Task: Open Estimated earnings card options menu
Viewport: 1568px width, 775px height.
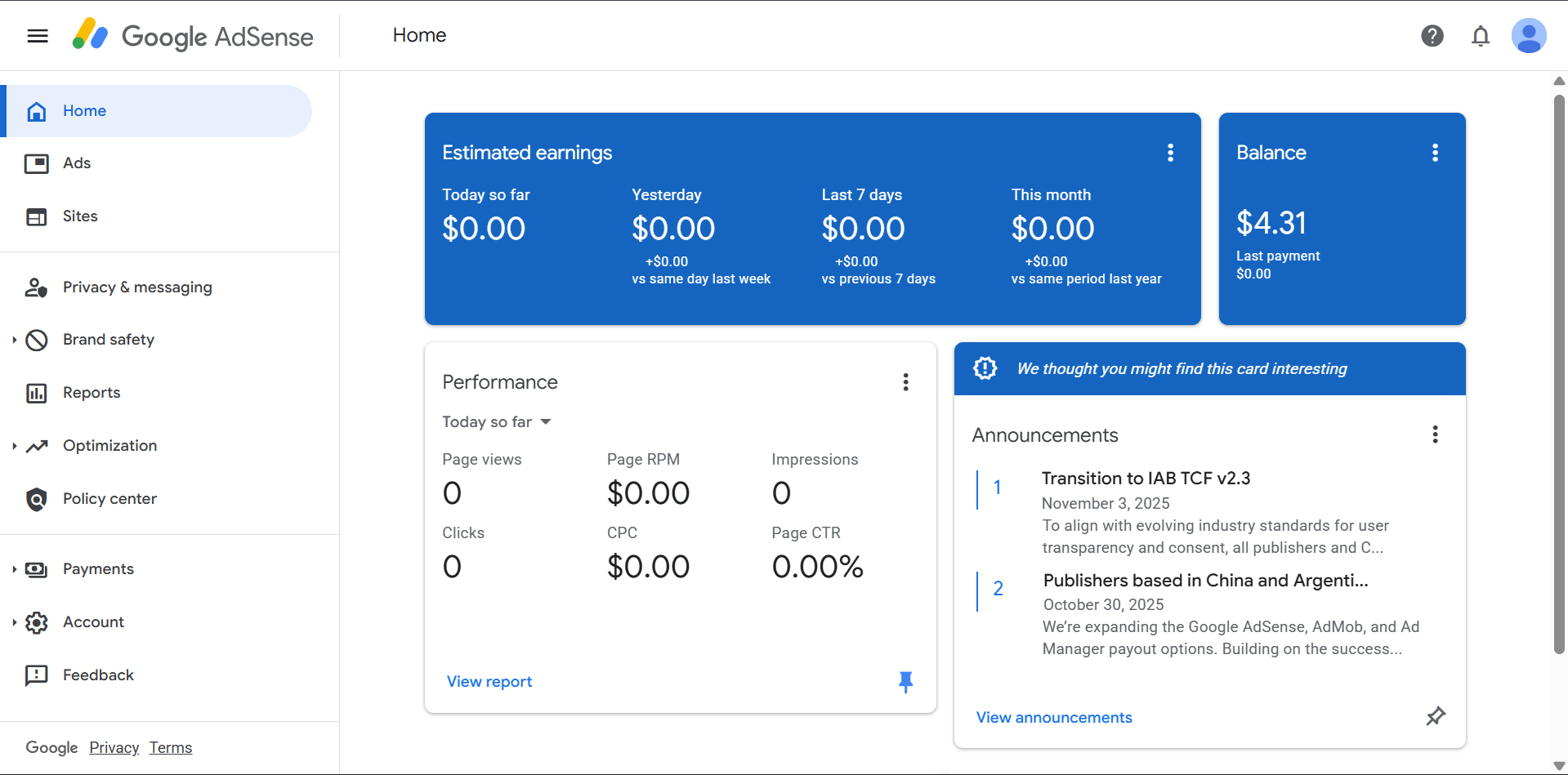Action: point(1170,153)
